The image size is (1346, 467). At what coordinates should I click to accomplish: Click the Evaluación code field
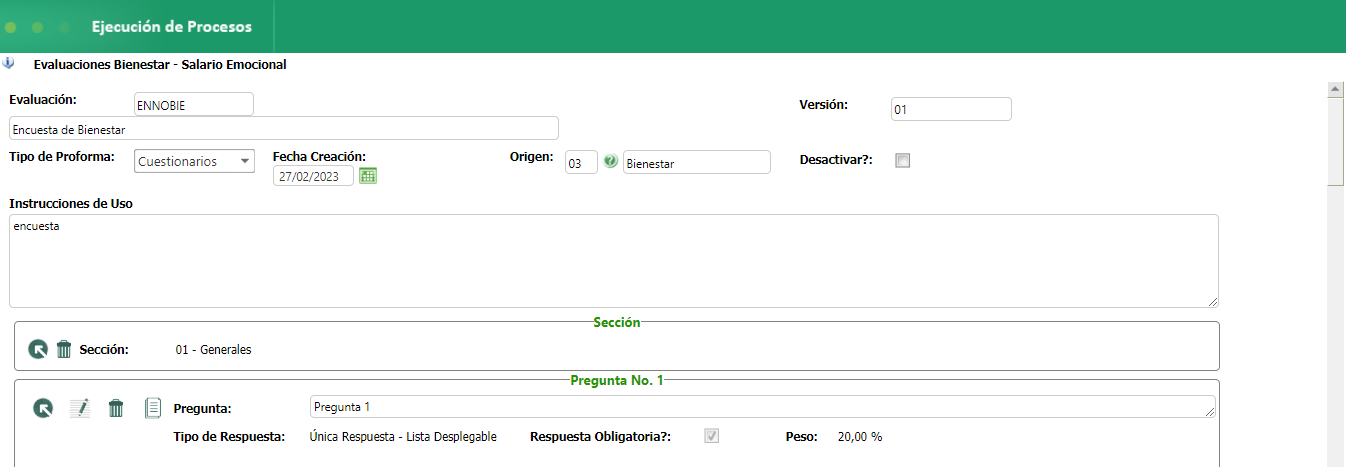pyautogui.click(x=193, y=105)
